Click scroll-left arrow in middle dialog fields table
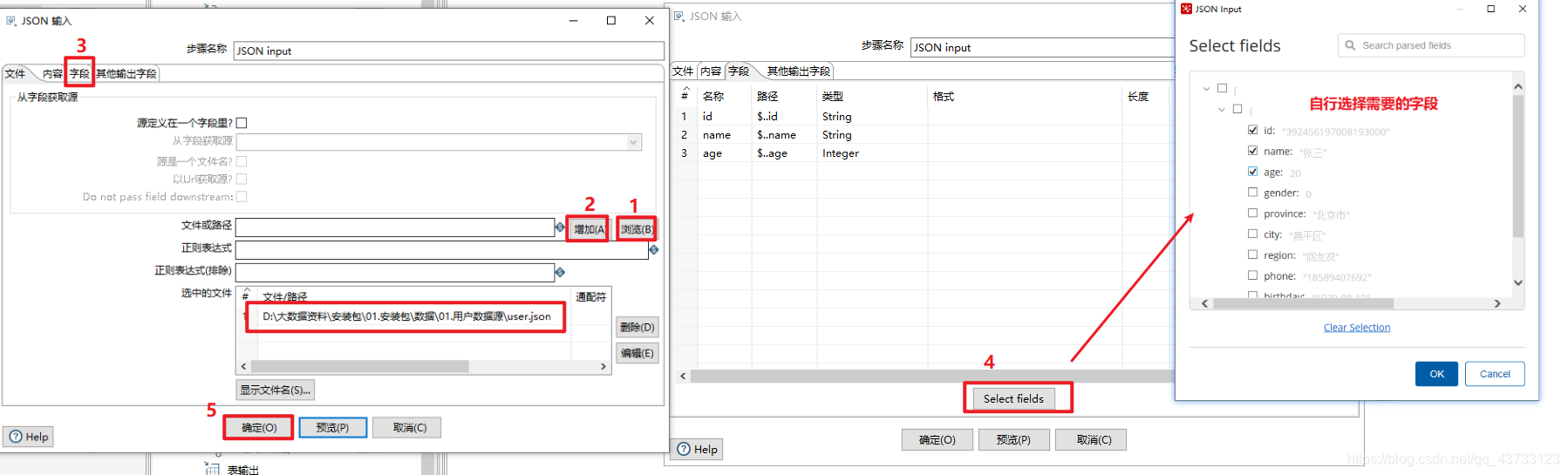1568x475 pixels. point(683,377)
